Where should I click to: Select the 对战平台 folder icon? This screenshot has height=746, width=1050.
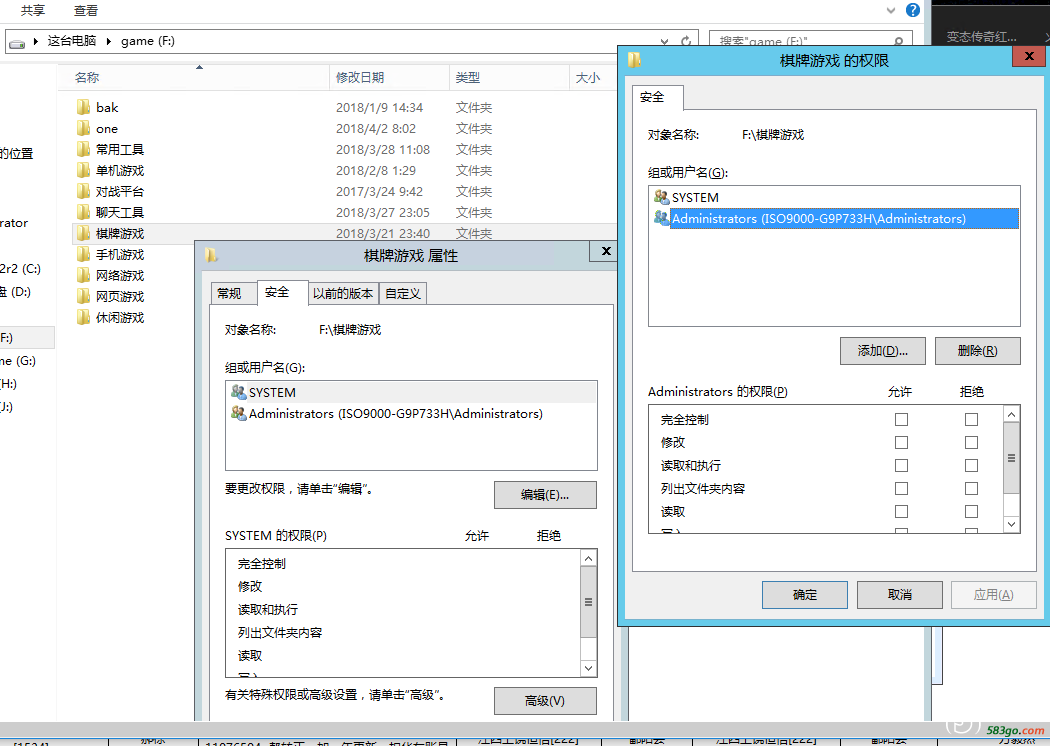pyautogui.click(x=83, y=192)
